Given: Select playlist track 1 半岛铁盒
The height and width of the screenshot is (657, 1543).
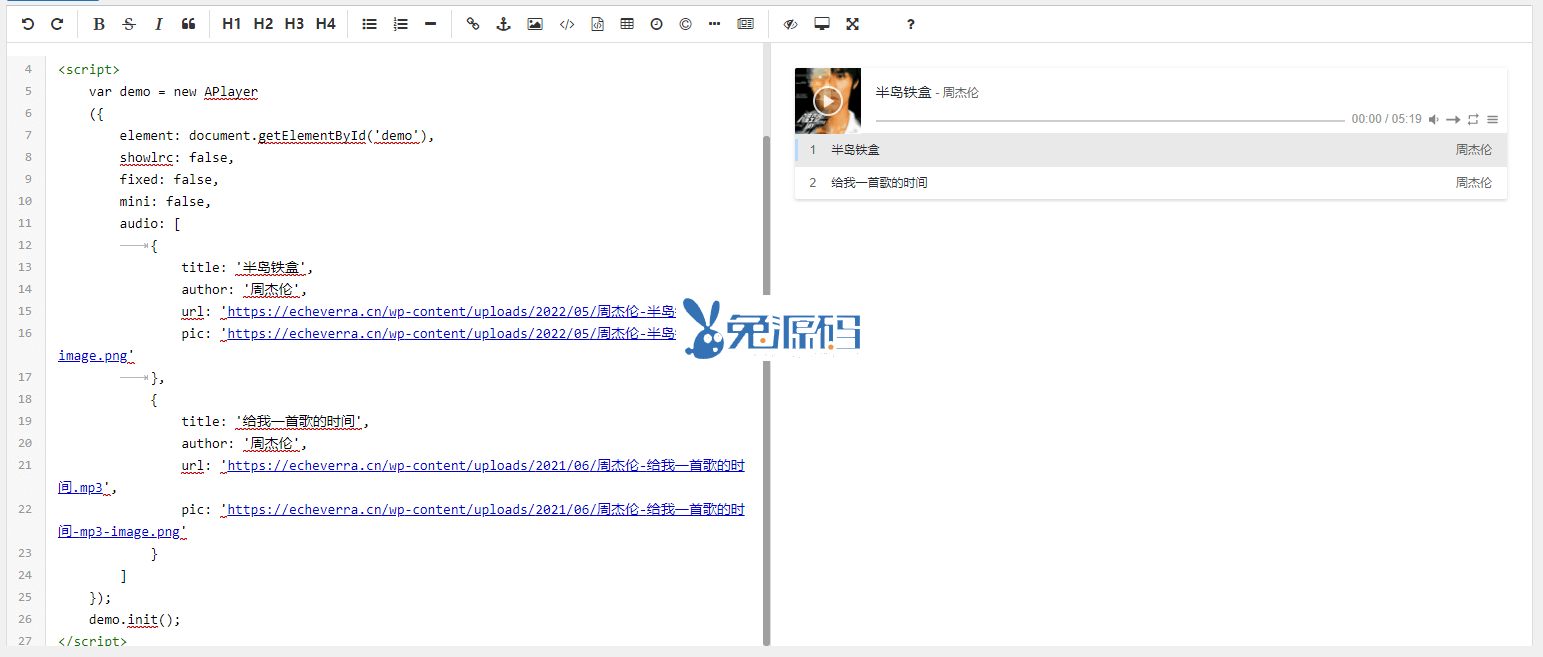Looking at the screenshot, I should pos(1150,150).
